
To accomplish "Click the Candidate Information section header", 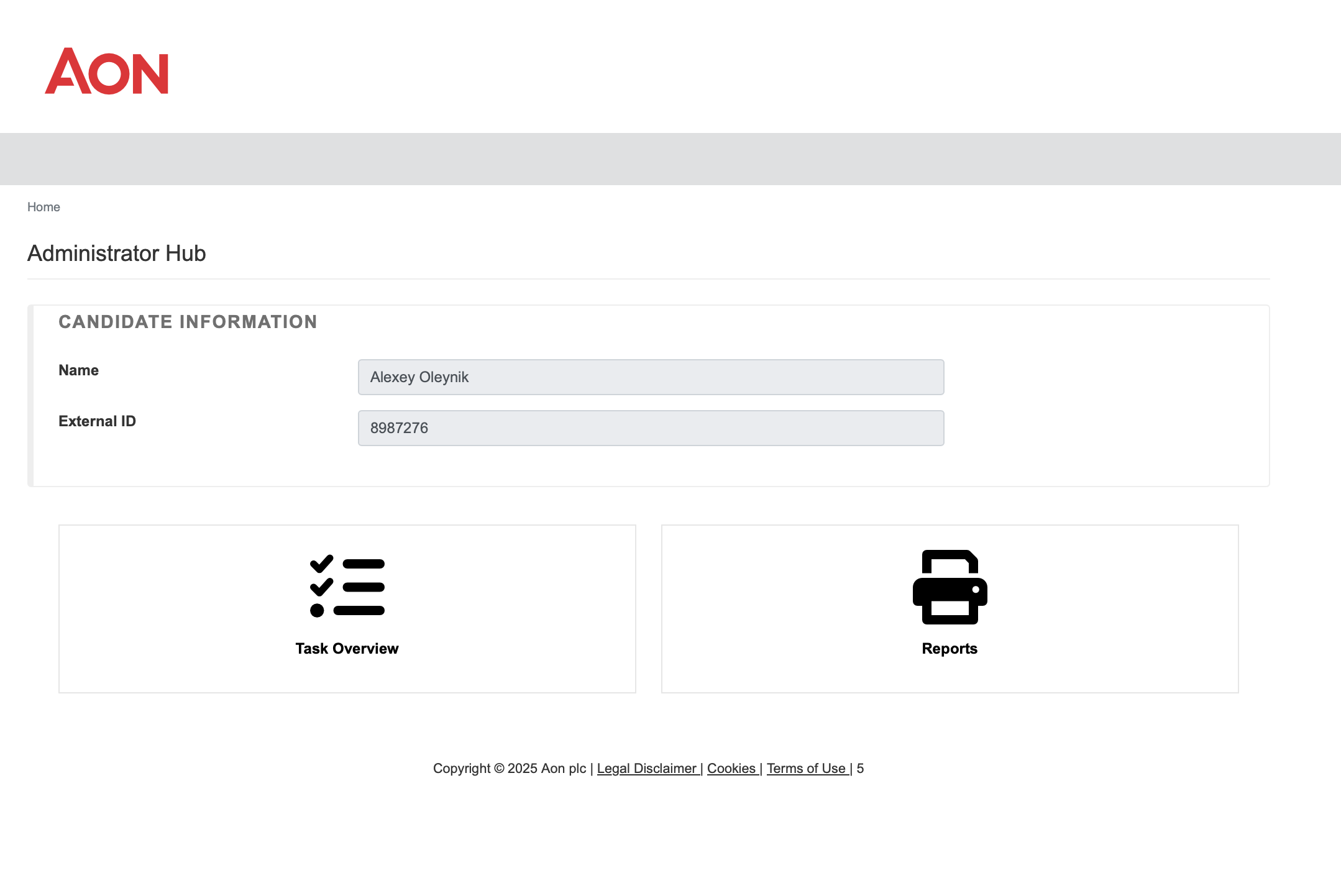I will tap(188, 322).
